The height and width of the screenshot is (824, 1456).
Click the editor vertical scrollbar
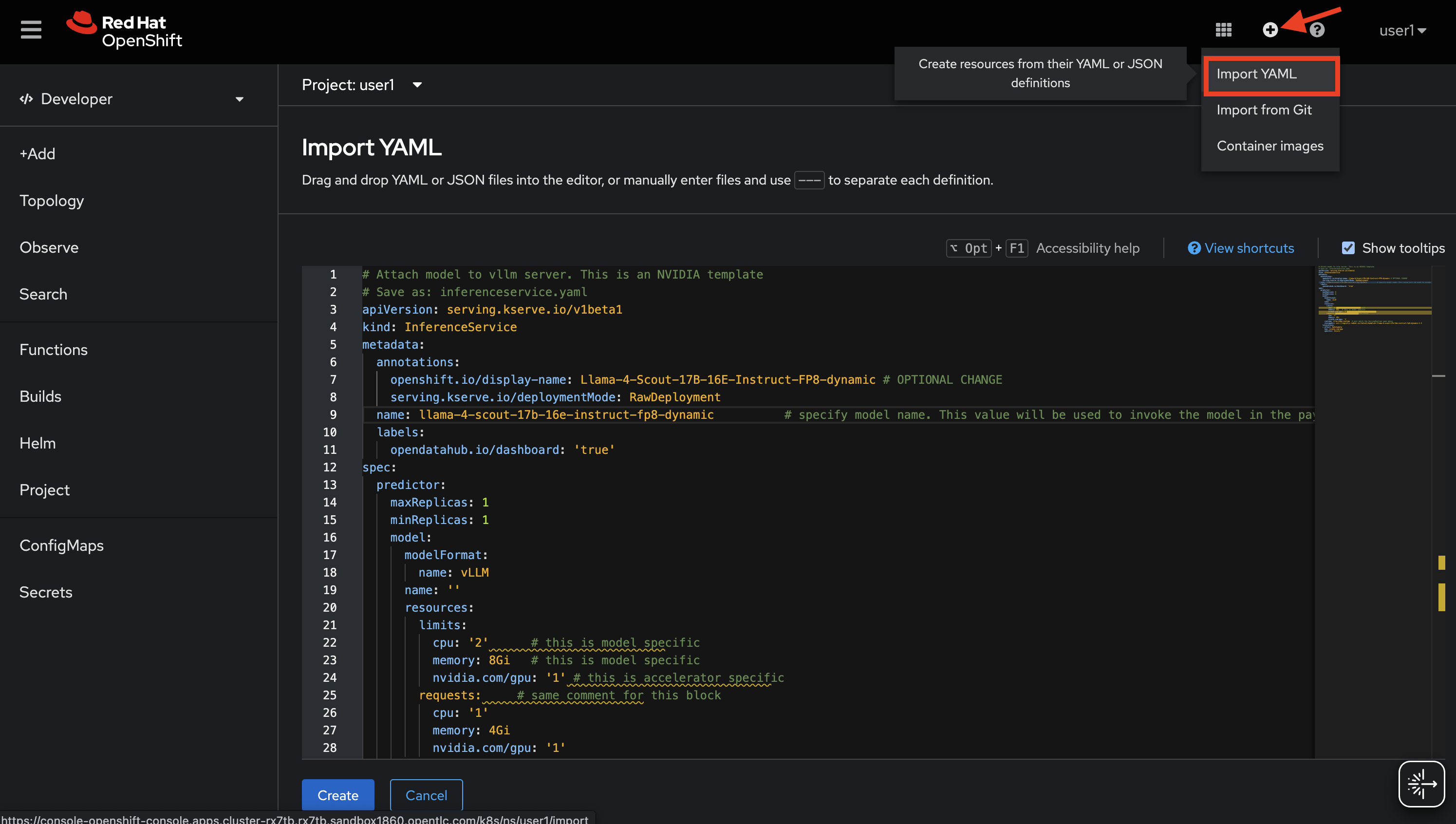pyautogui.click(x=1439, y=512)
